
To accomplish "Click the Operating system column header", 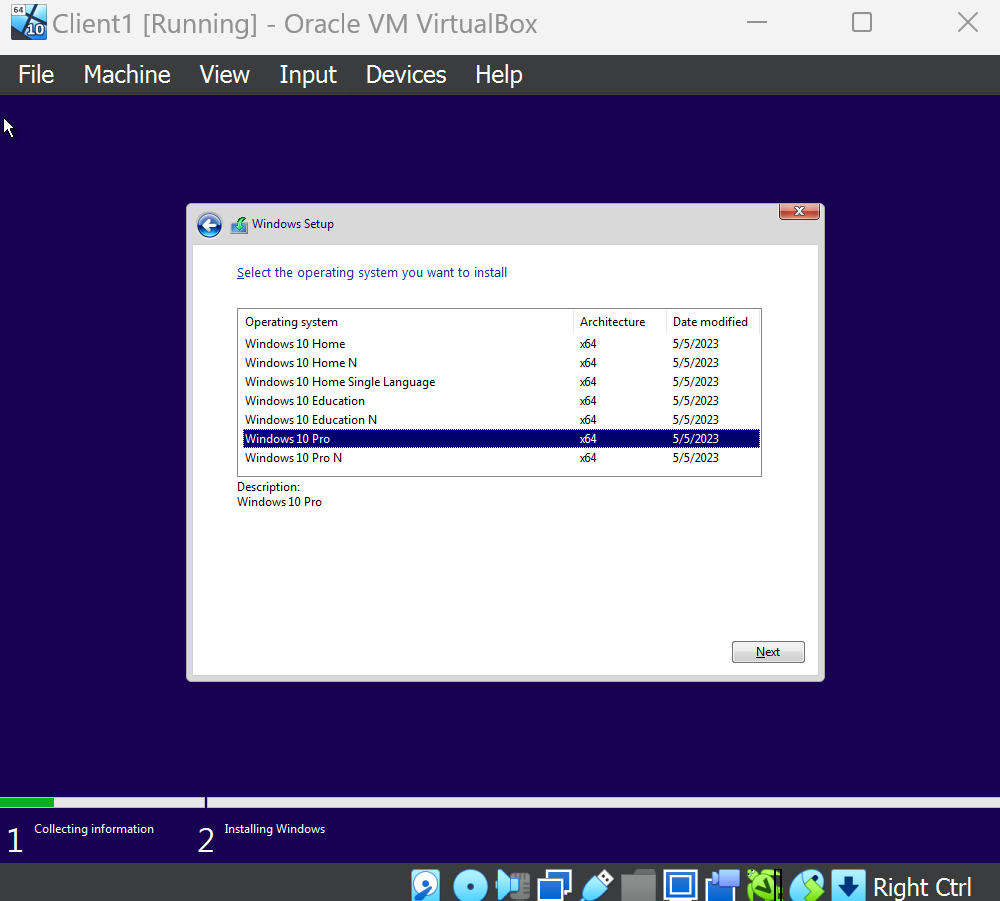I will pos(406,322).
